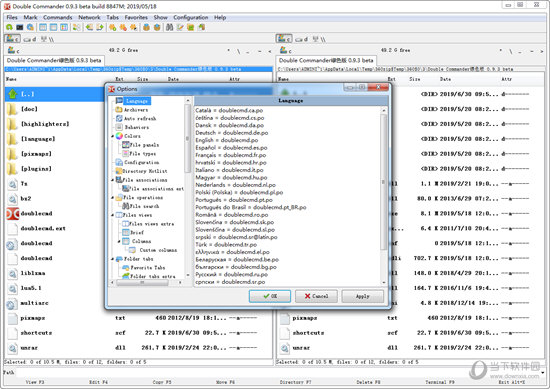Click the Options tree horizontal scrollbar
The height and width of the screenshot is (389, 550).
(145, 282)
